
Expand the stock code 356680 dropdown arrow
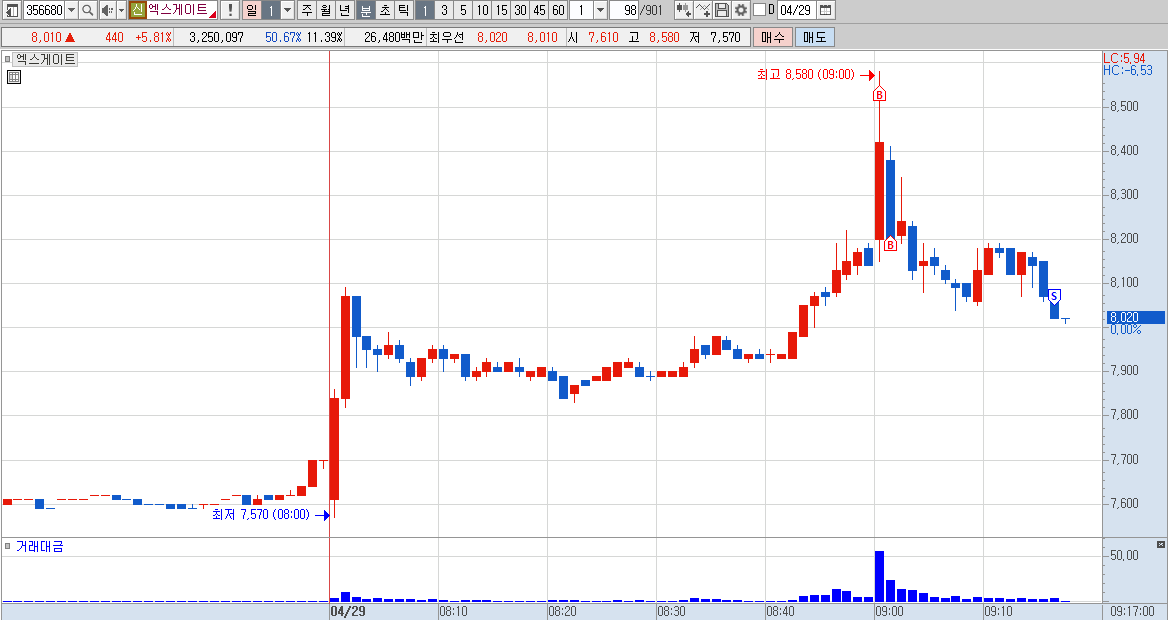[x=72, y=10]
